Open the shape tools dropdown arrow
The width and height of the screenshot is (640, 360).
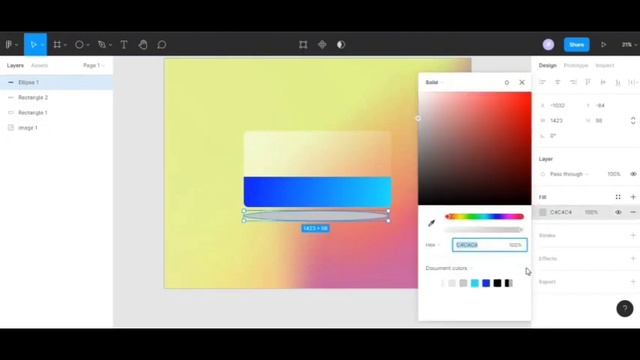pos(88,45)
